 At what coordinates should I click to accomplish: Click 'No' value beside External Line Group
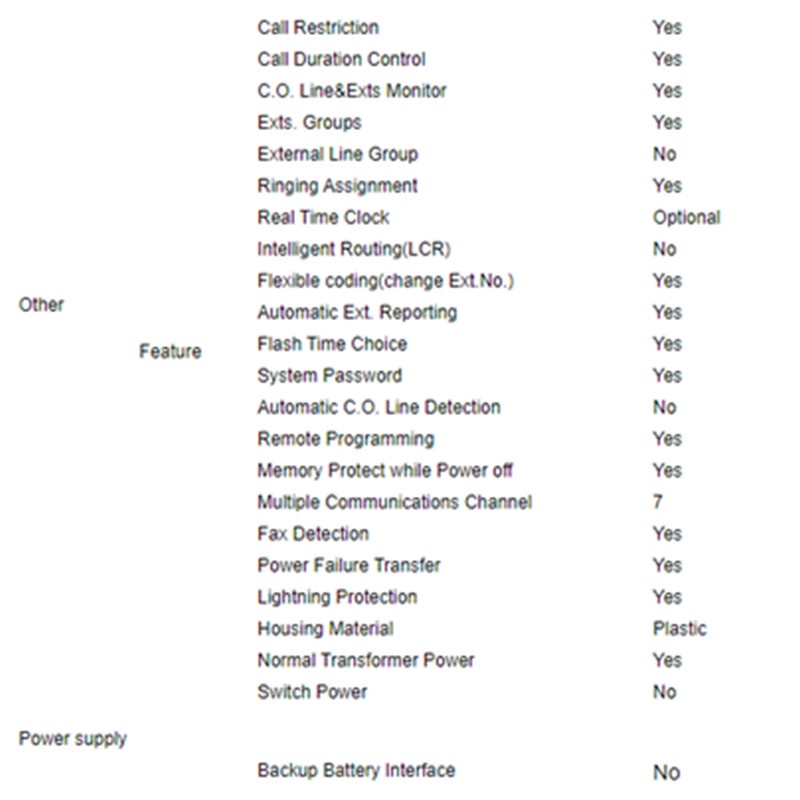664,155
